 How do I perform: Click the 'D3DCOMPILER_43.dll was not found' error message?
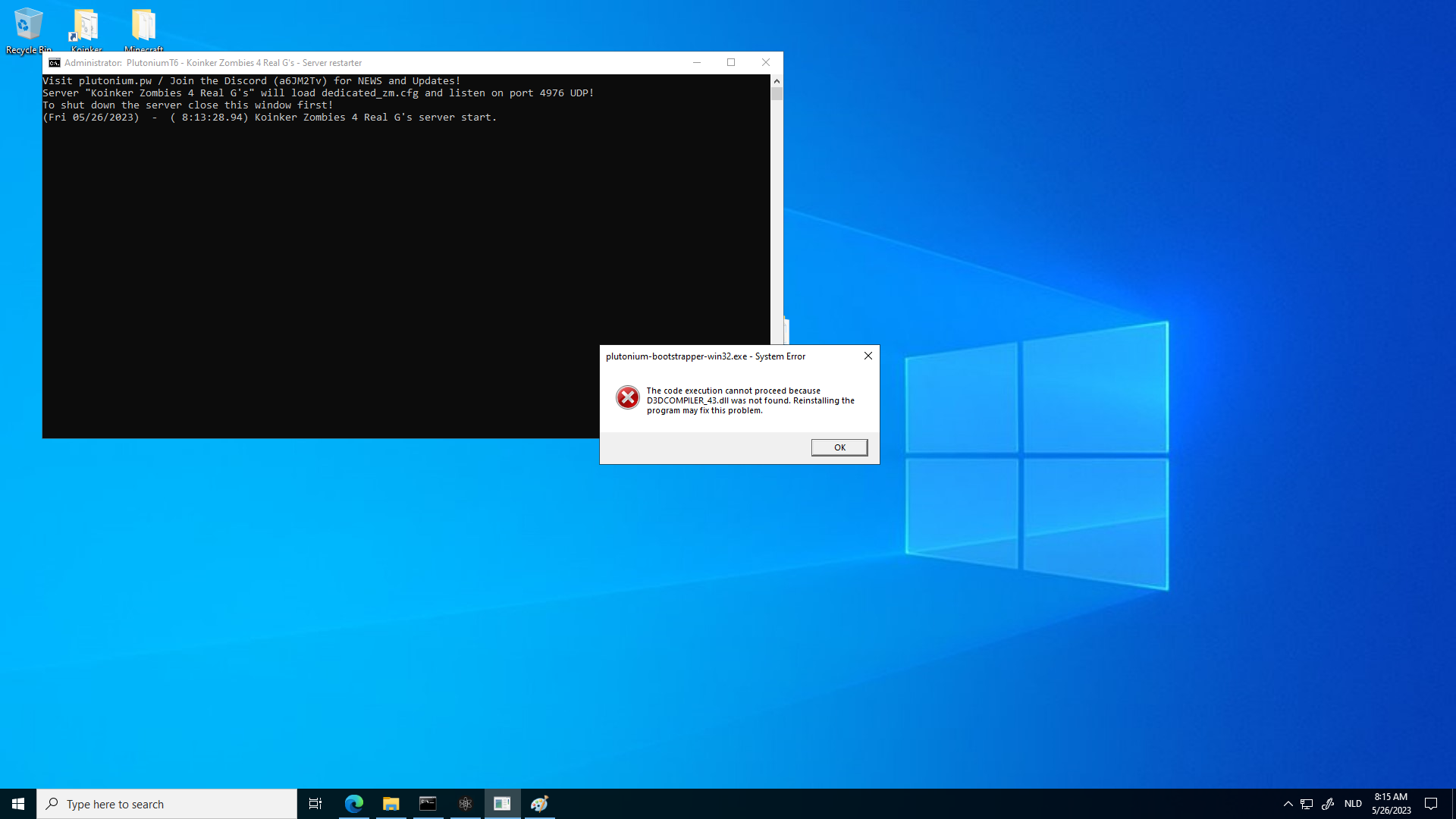tap(750, 400)
